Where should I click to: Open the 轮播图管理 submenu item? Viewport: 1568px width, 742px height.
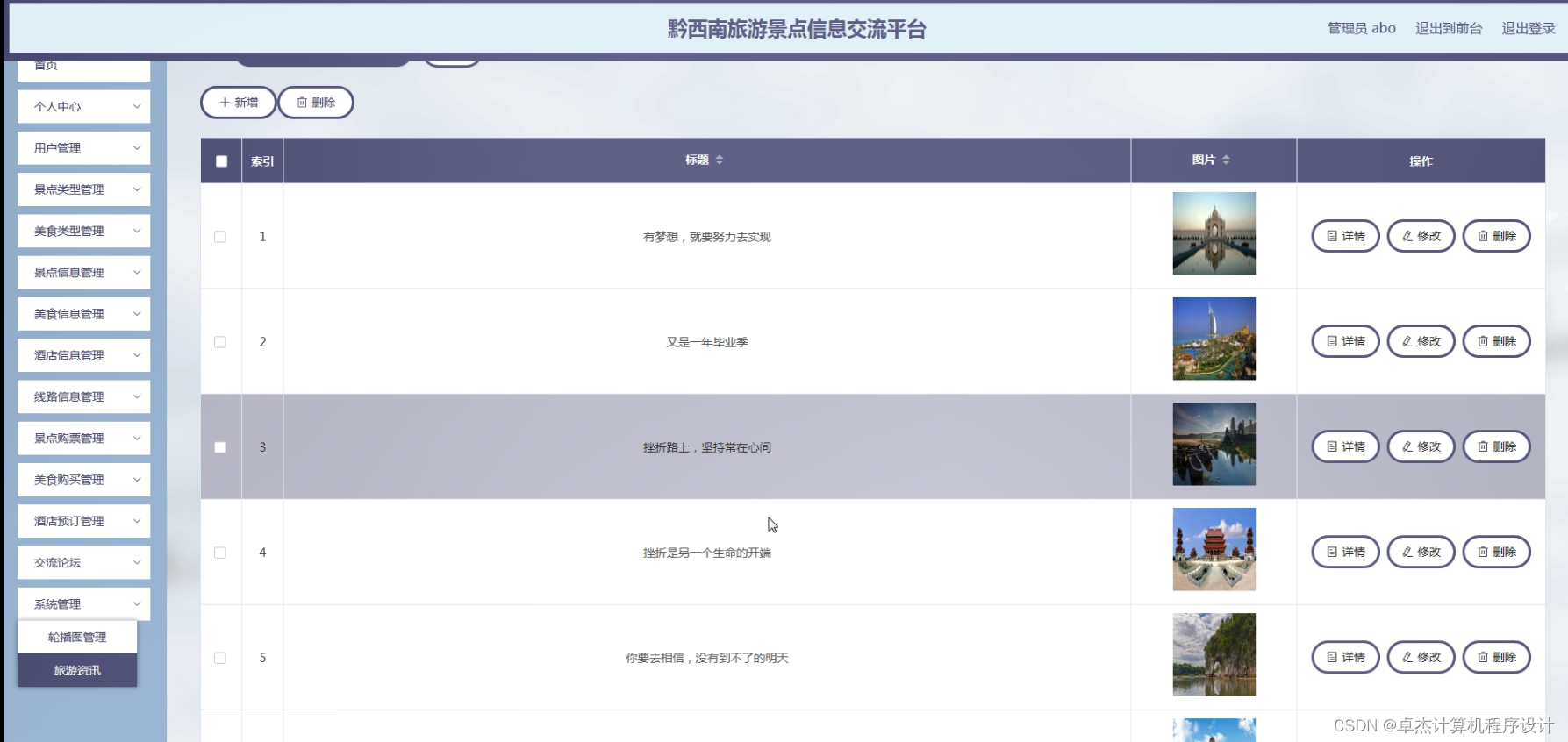point(77,638)
